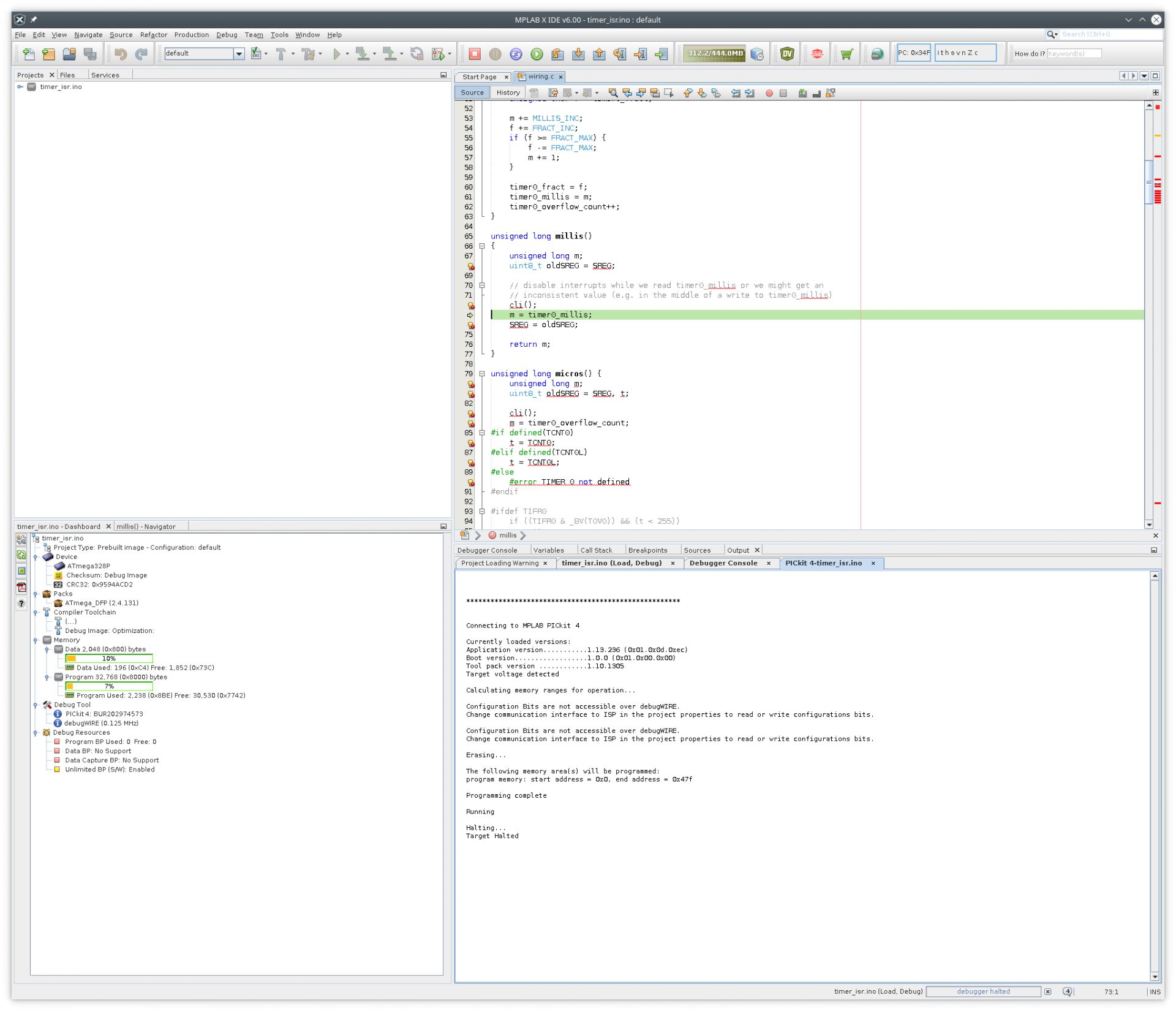Click the How do I keyword field
This screenshot has width=1176, height=1011.
pyautogui.click(x=1074, y=54)
